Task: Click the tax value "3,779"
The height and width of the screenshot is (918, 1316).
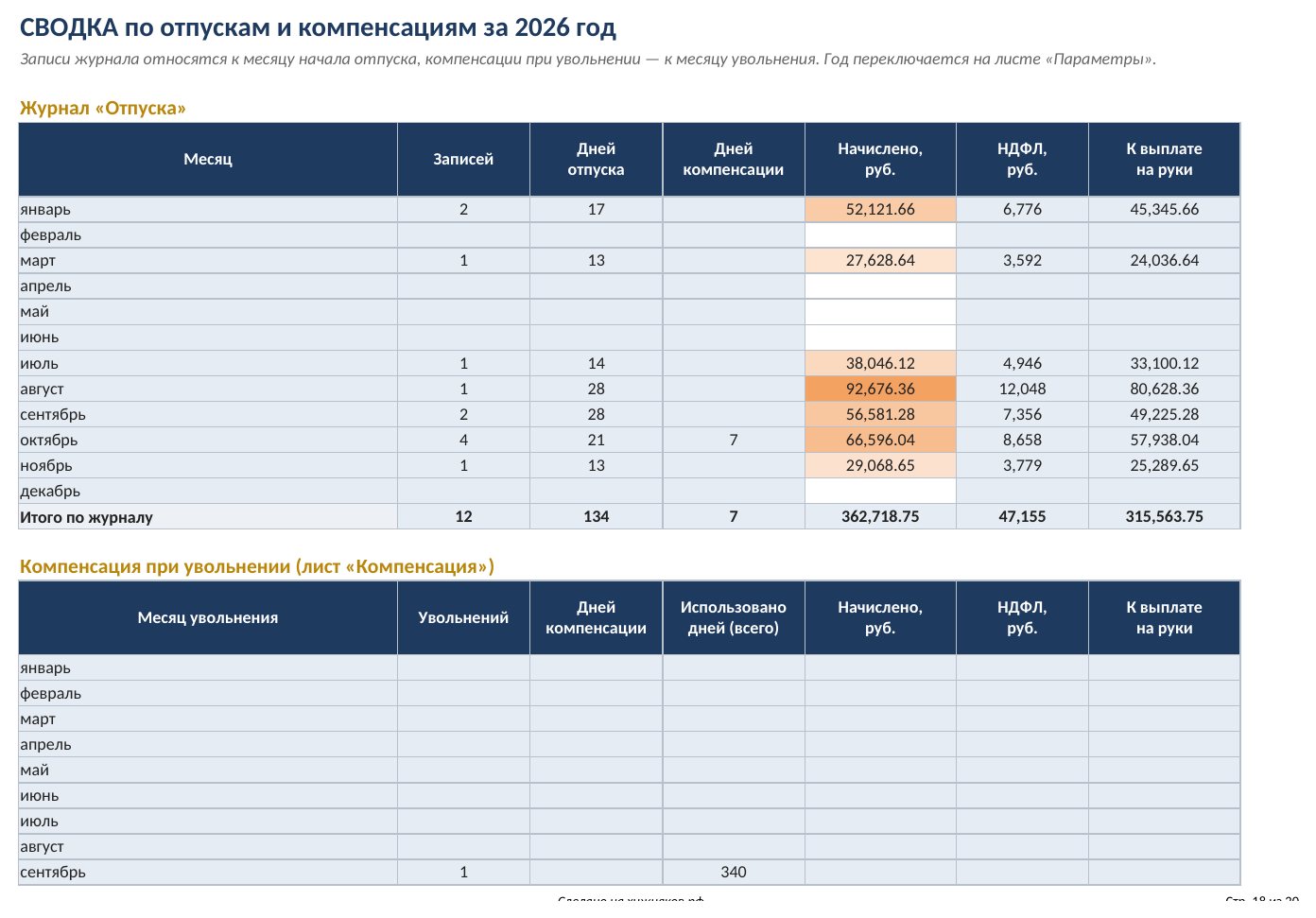Action: pos(1022,465)
